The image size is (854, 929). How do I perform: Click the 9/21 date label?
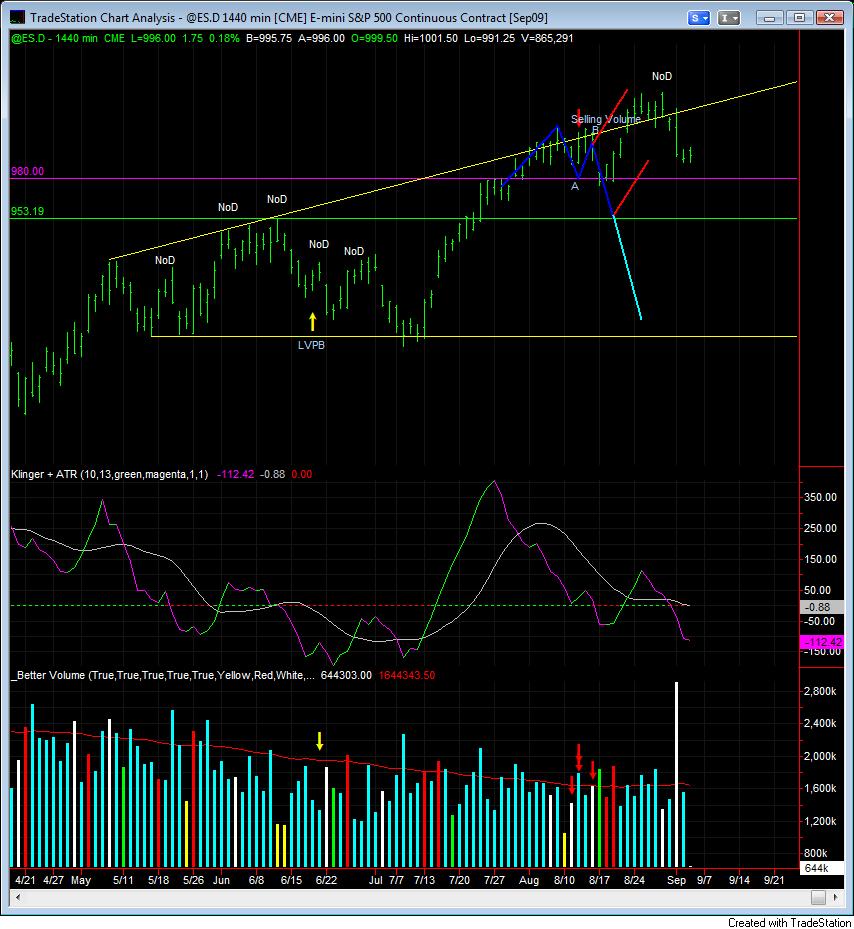pos(774,880)
